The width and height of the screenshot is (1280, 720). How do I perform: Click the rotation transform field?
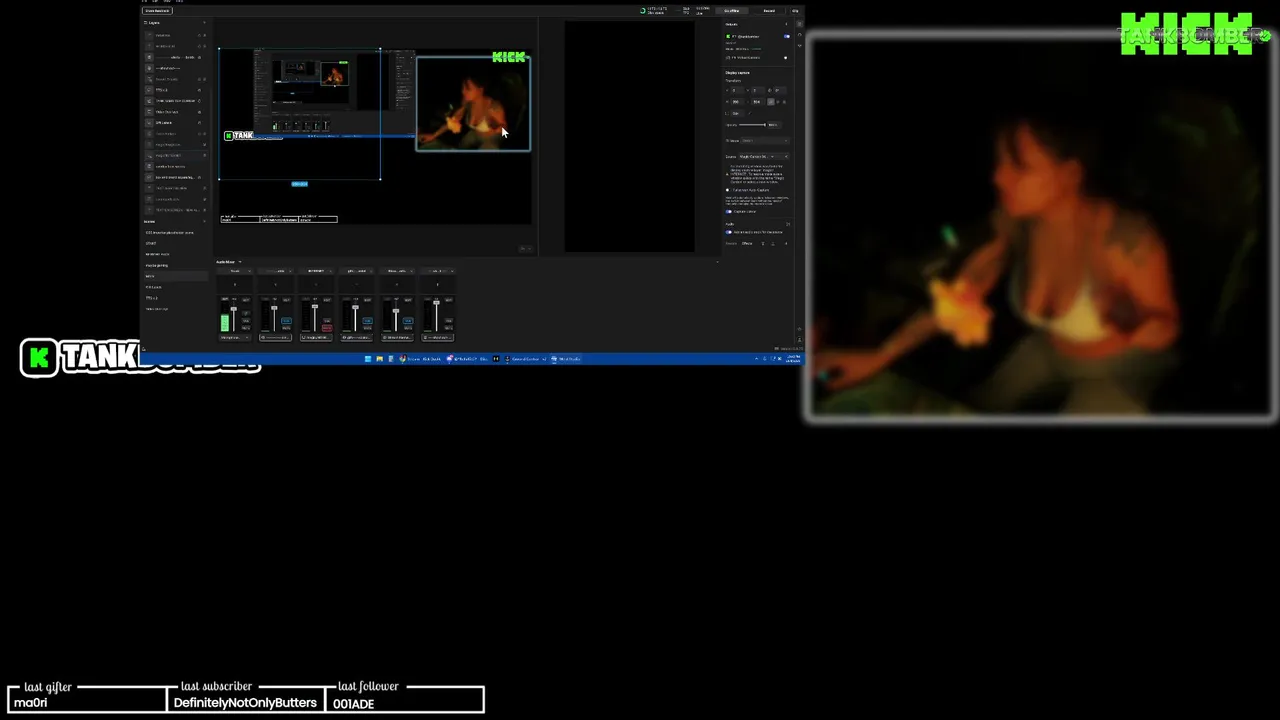[x=780, y=90]
